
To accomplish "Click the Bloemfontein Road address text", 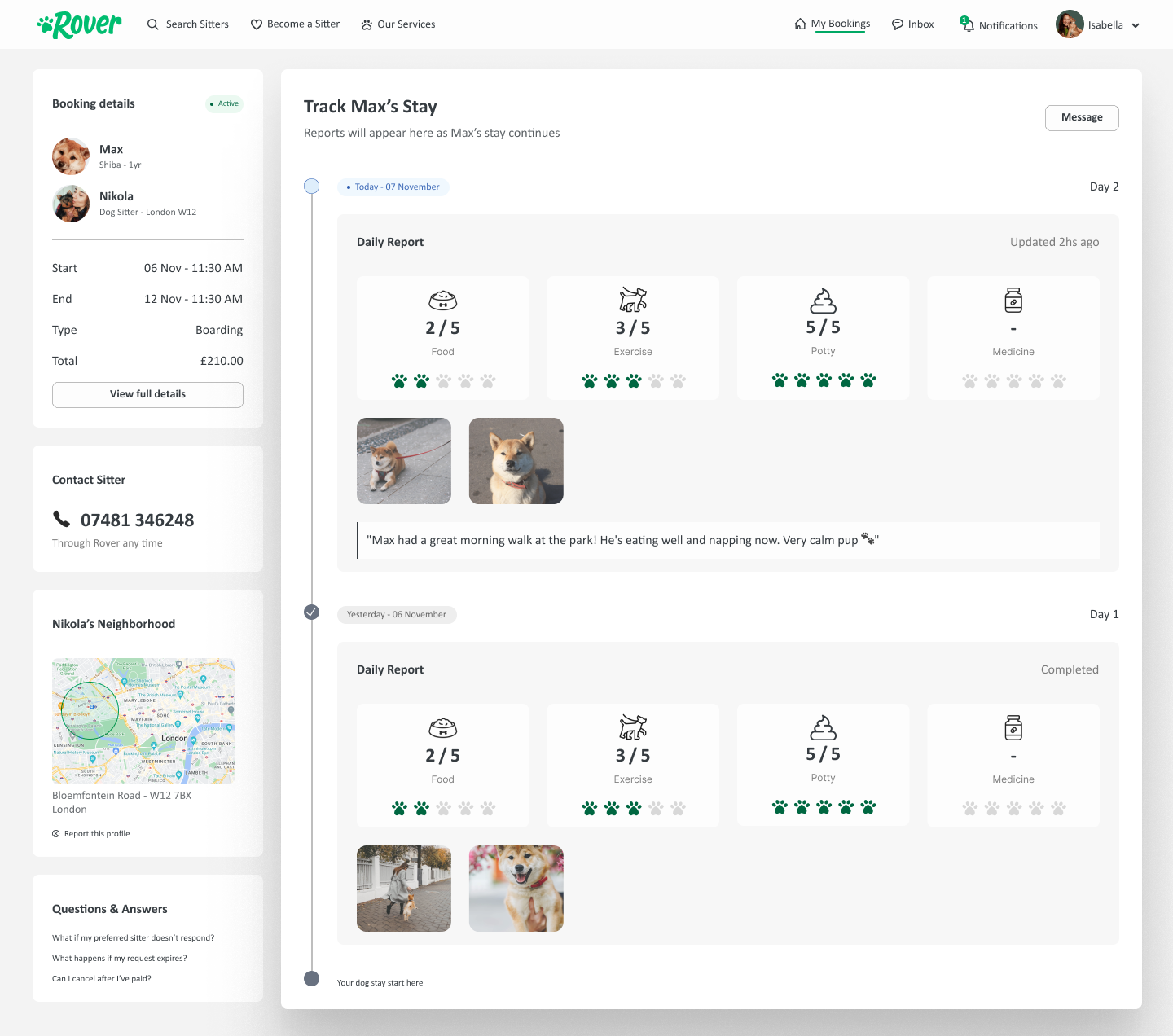I will [x=121, y=802].
